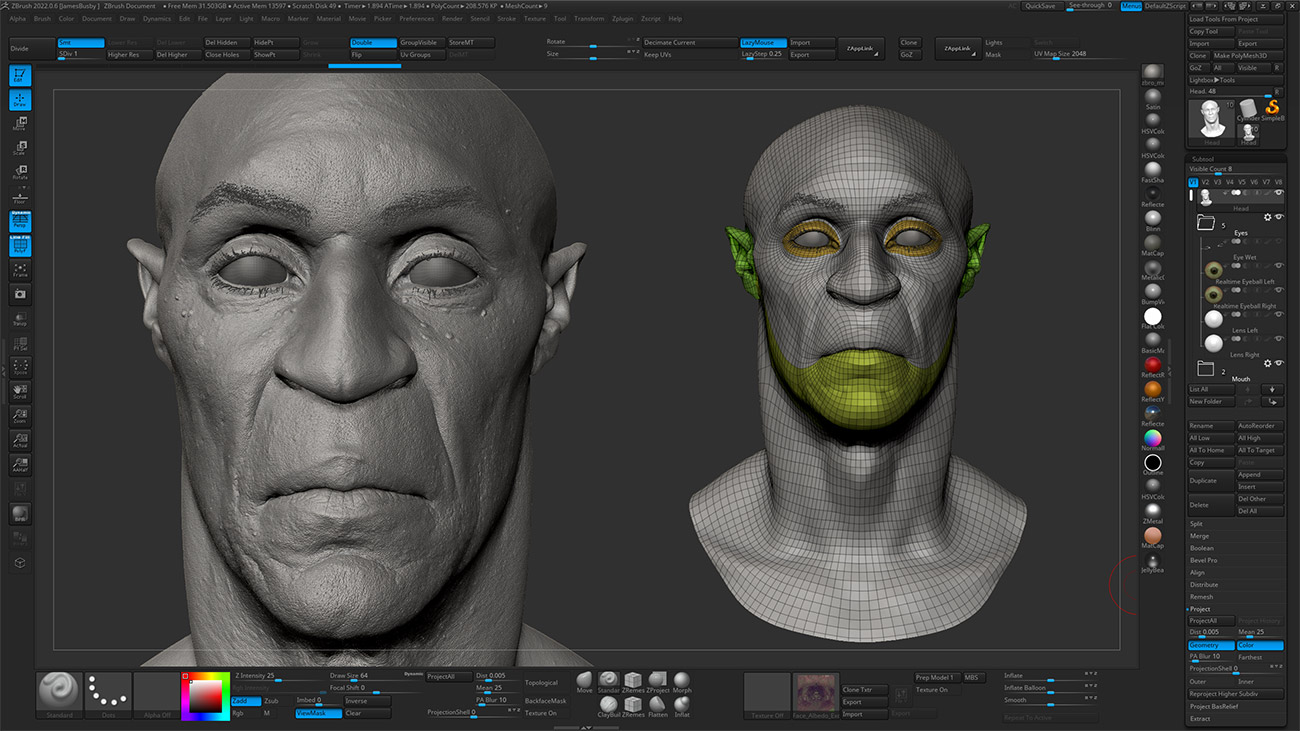Toggle the Zadd mode
Screen dimensions: 1300x731
click(x=245, y=701)
